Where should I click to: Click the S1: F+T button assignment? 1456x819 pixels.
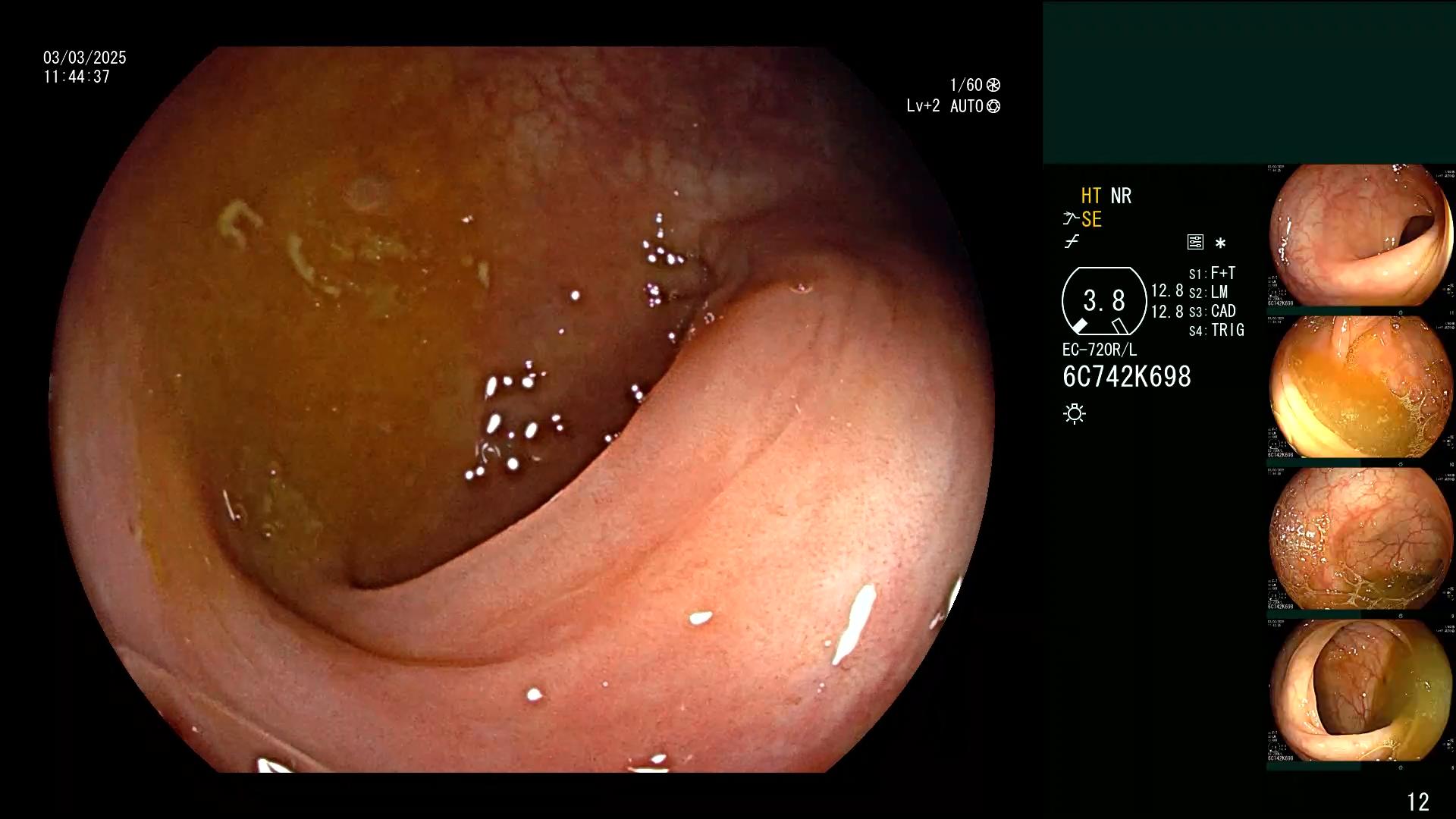pyautogui.click(x=1213, y=274)
